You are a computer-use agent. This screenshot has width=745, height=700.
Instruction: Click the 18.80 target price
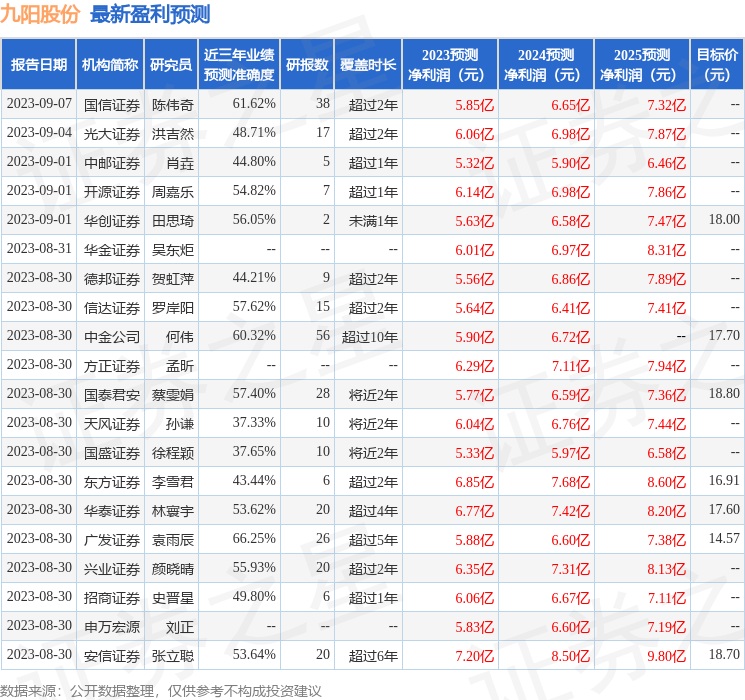click(724, 393)
